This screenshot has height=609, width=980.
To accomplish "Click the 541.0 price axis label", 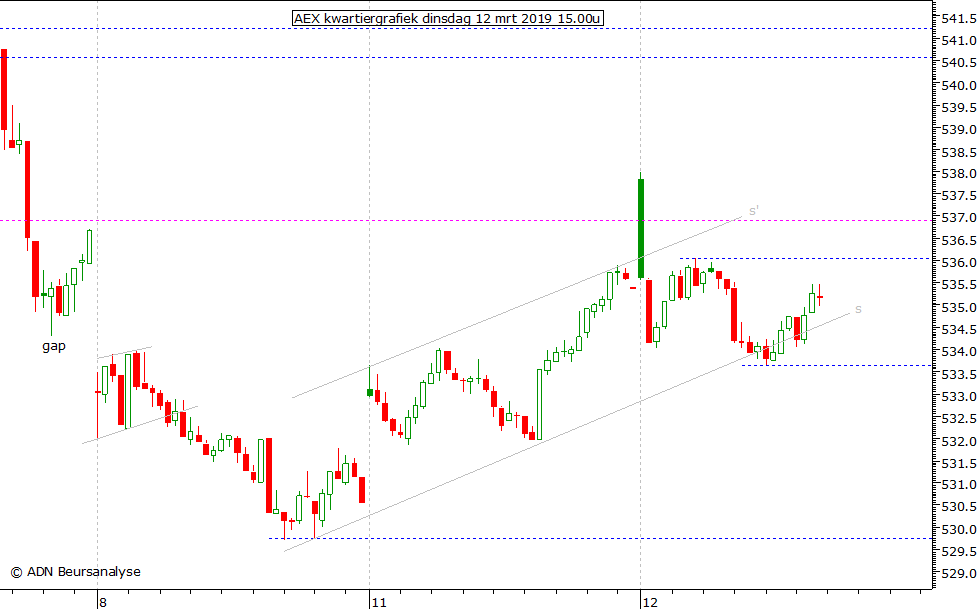I will coord(959,41).
